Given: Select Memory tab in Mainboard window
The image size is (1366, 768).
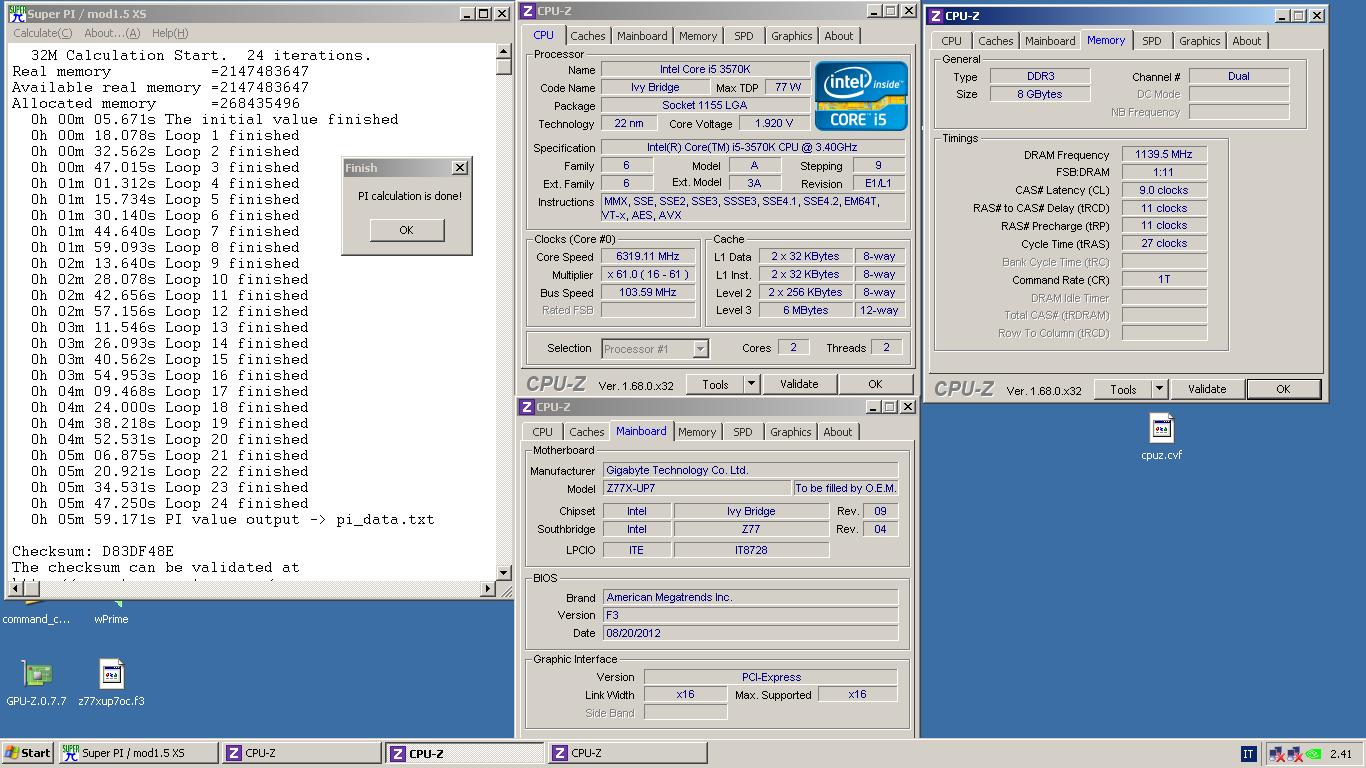Looking at the screenshot, I should pyautogui.click(x=697, y=432).
